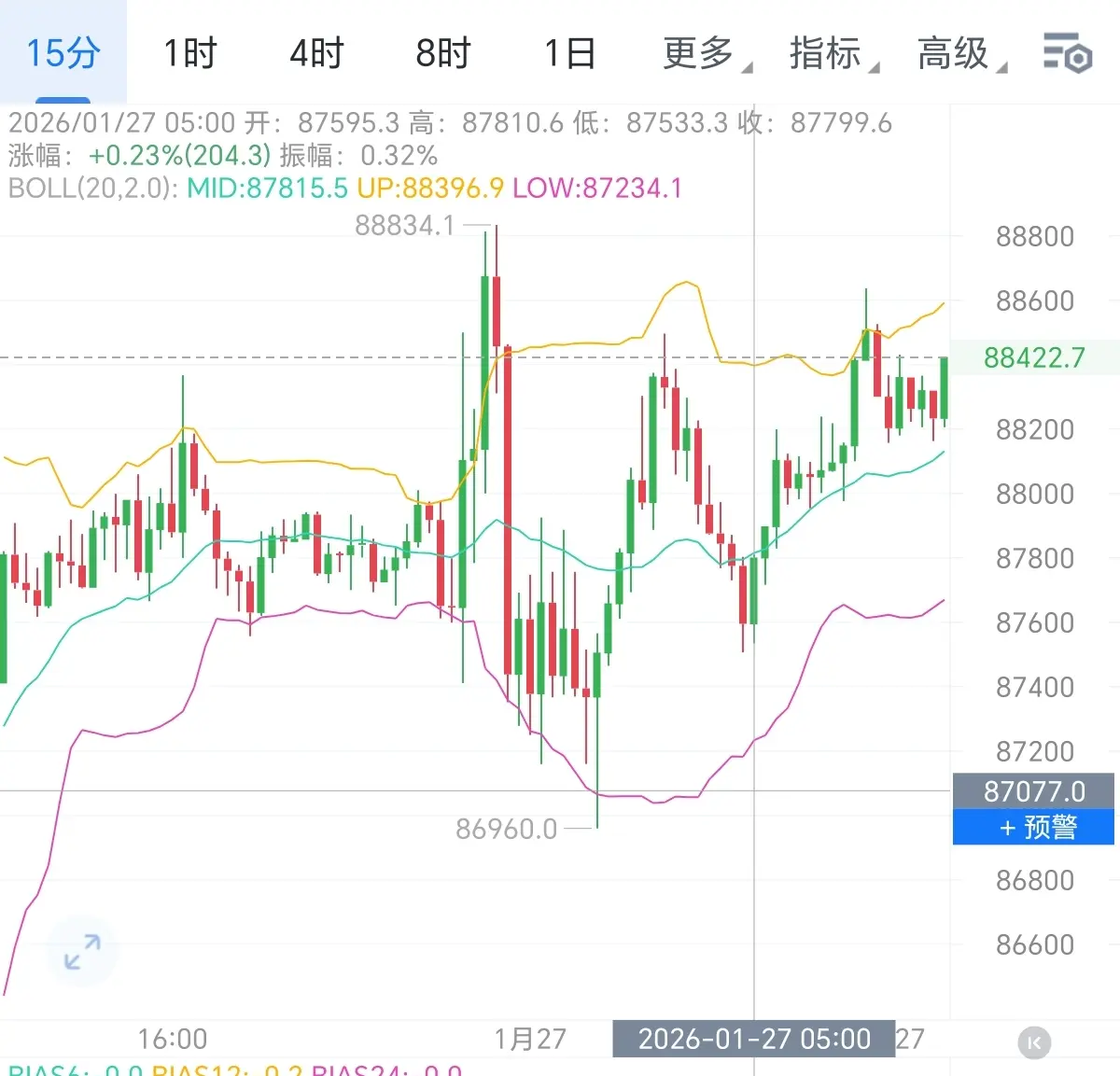This screenshot has width=1120, height=1076.
Task: Click the 2026-01-27 05:00 time label
Action: [x=754, y=1039]
